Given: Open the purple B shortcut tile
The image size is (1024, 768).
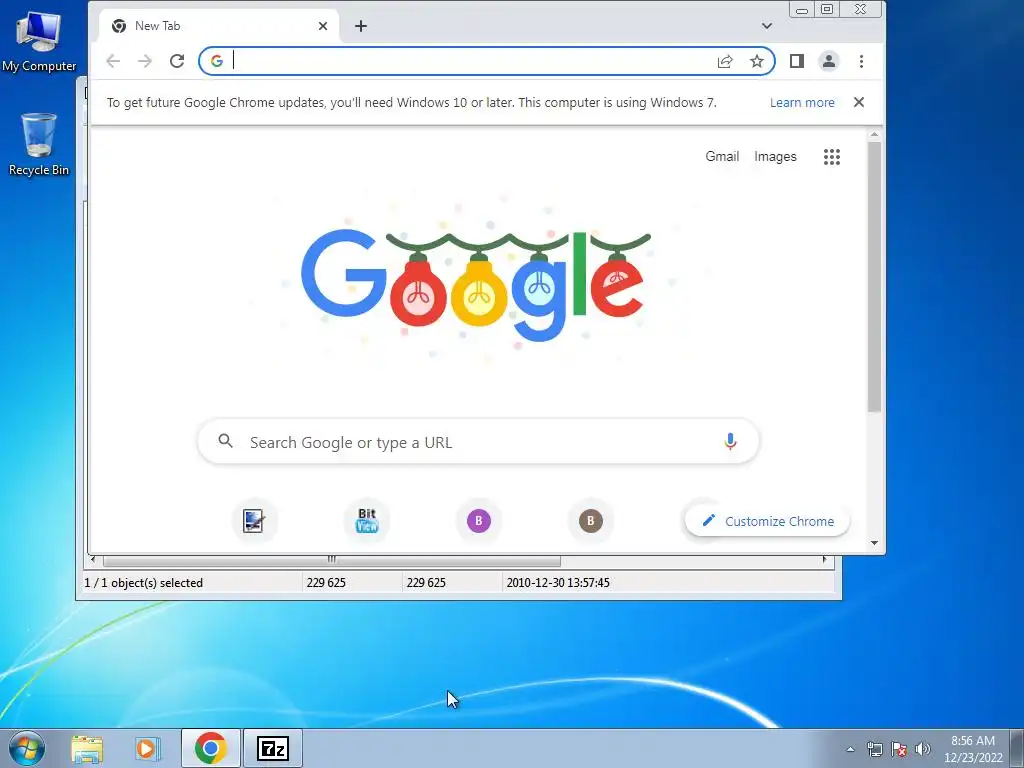Looking at the screenshot, I should (x=479, y=520).
